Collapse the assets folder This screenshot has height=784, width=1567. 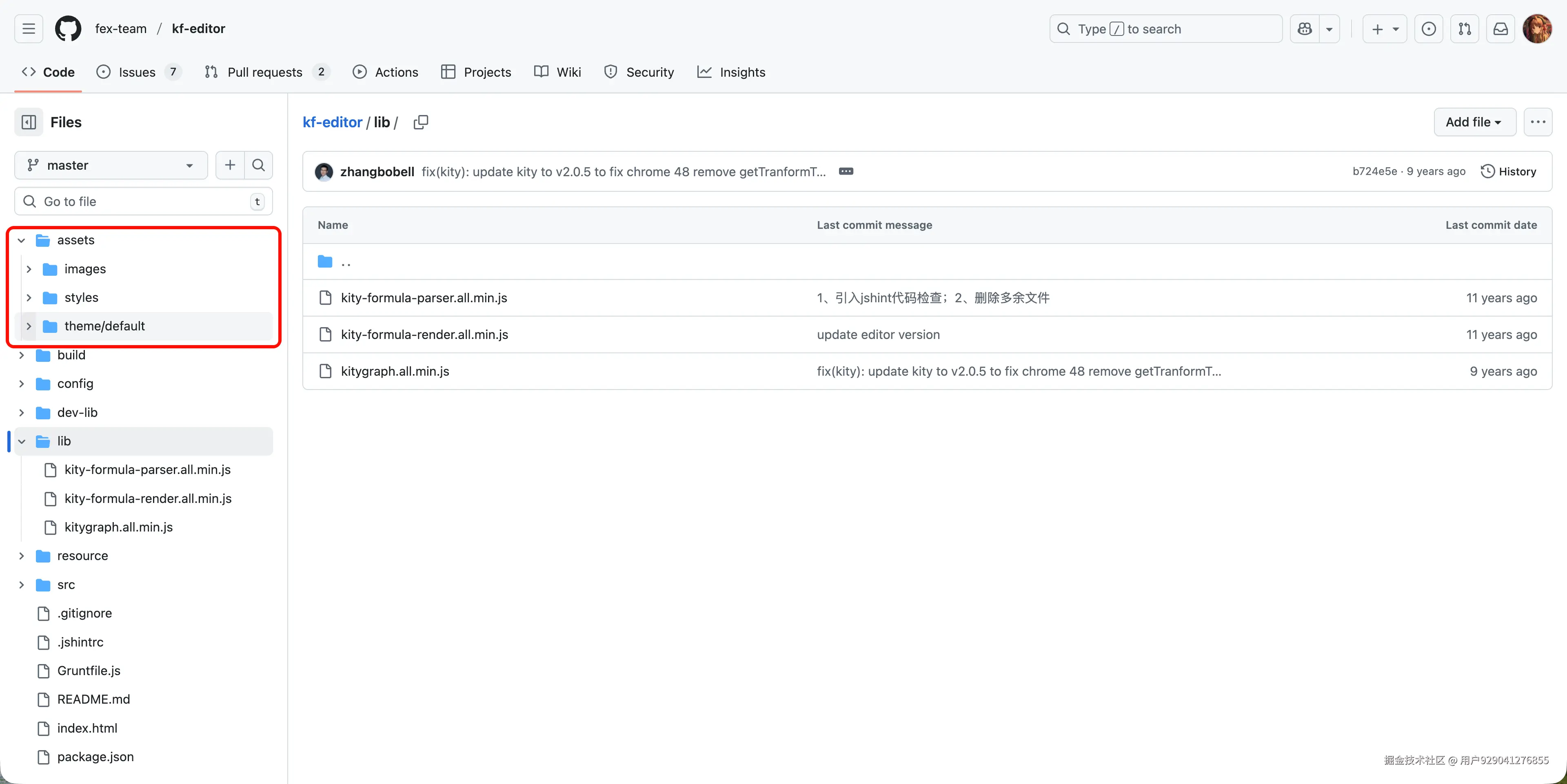pos(21,240)
